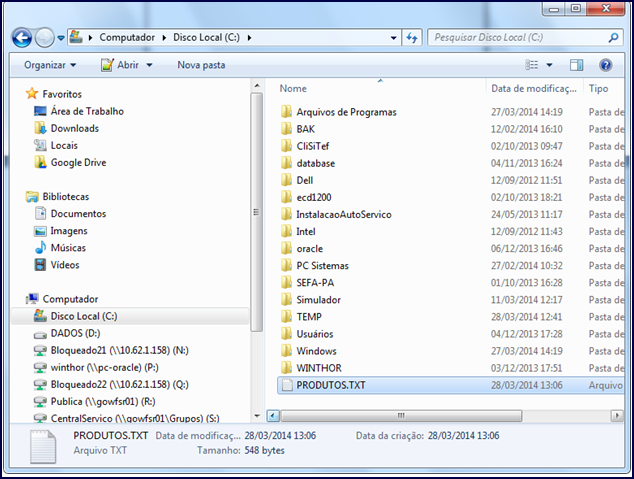The width and height of the screenshot is (634, 479).
Task: Open the view options dropdown arrow
Action: click(x=549, y=65)
